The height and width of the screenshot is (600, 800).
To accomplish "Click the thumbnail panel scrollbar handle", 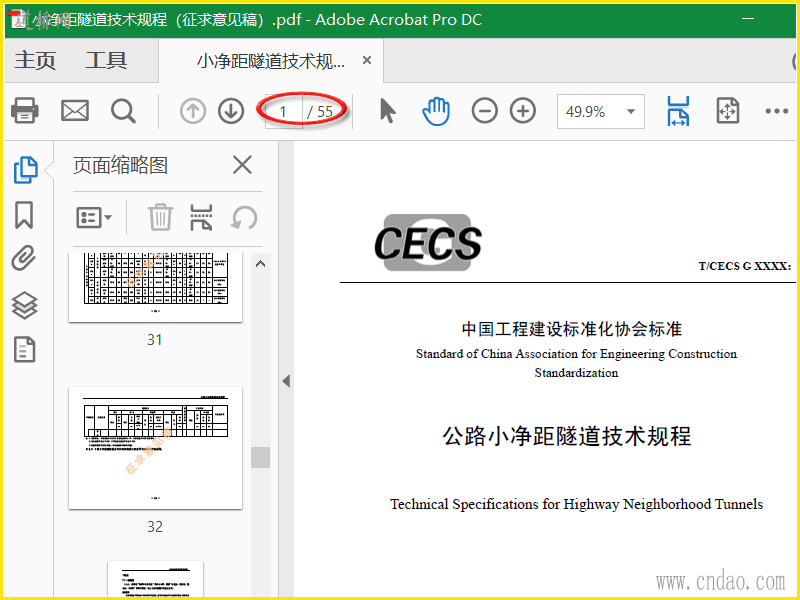I will pos(261,457).
